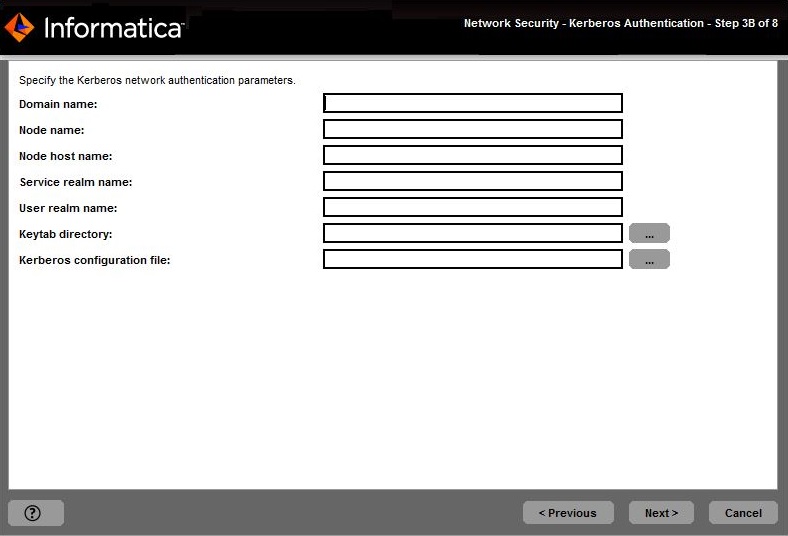
Task: Click the 'Node host name:' label
Action: pos(66,156)
